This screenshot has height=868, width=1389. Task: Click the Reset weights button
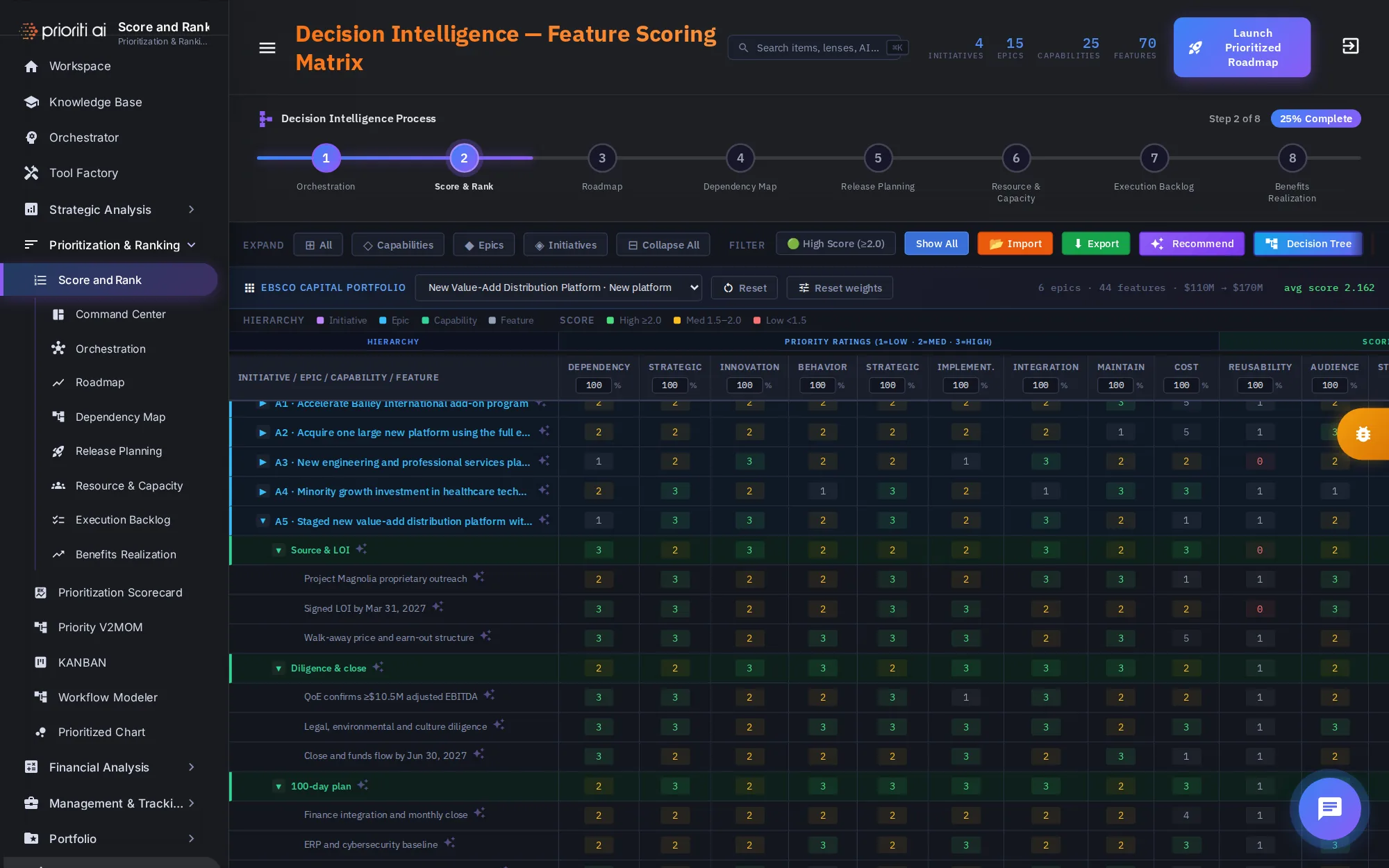point(840,287)
